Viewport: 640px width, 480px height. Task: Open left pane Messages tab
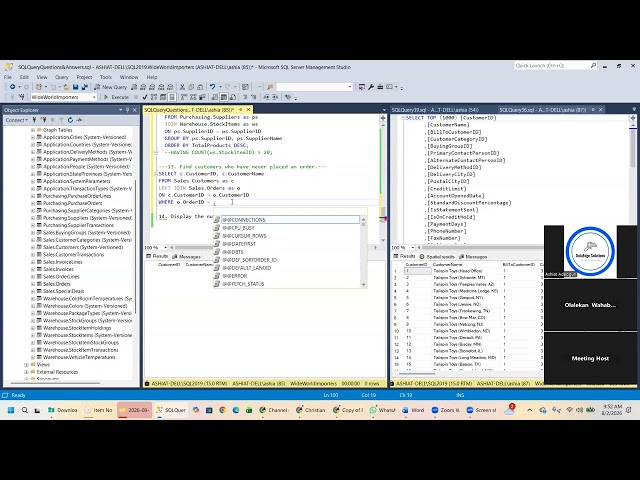(x=187, y=257)
